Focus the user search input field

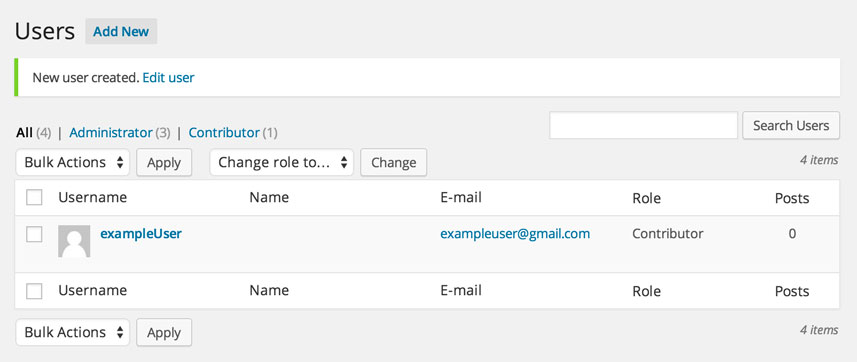[x=643, y=125]
